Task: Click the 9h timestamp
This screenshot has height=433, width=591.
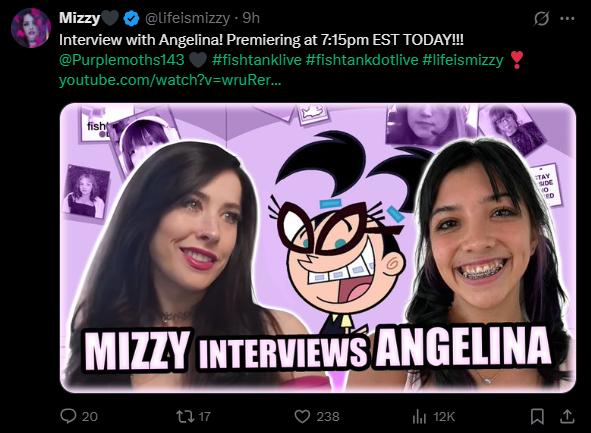Action: pos(251,18)
